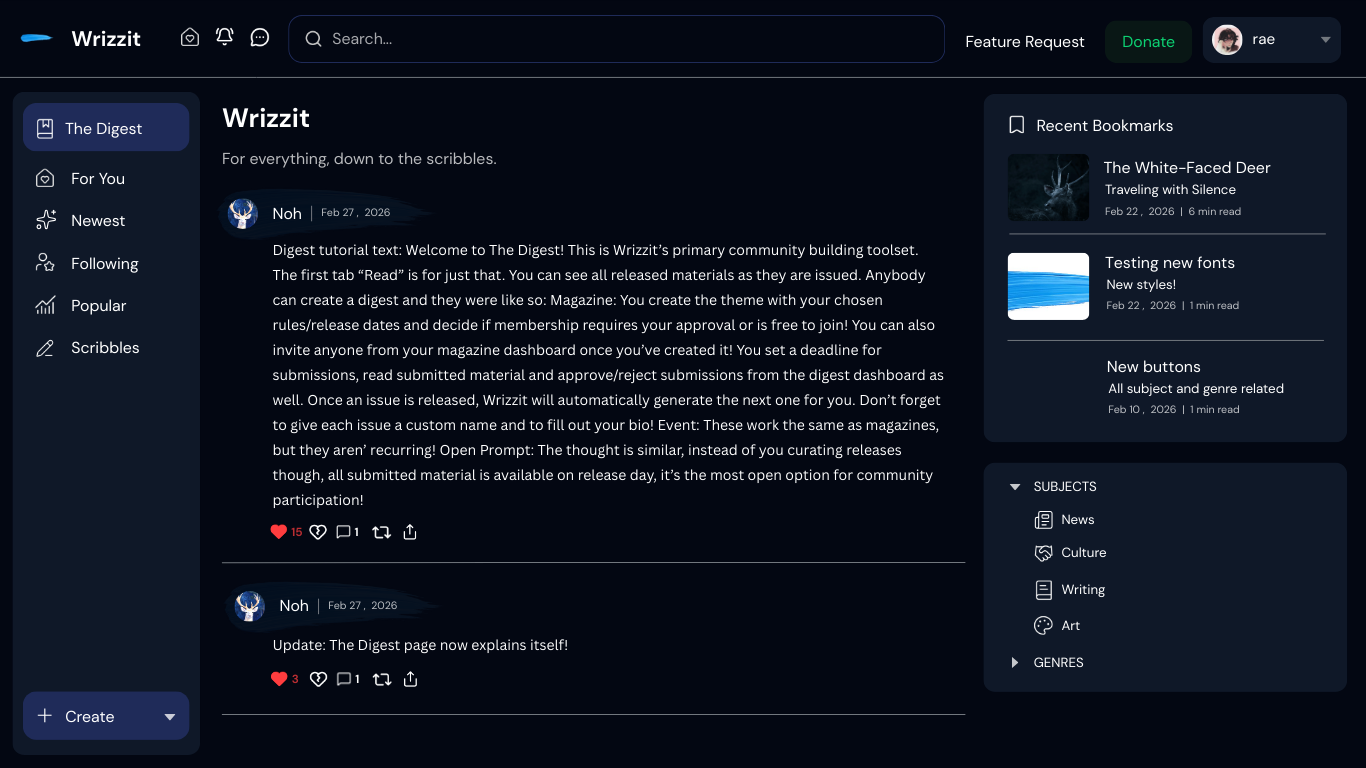Click the Donate button
Viewport: 1366px width, 768px height.
(1148, 42)
